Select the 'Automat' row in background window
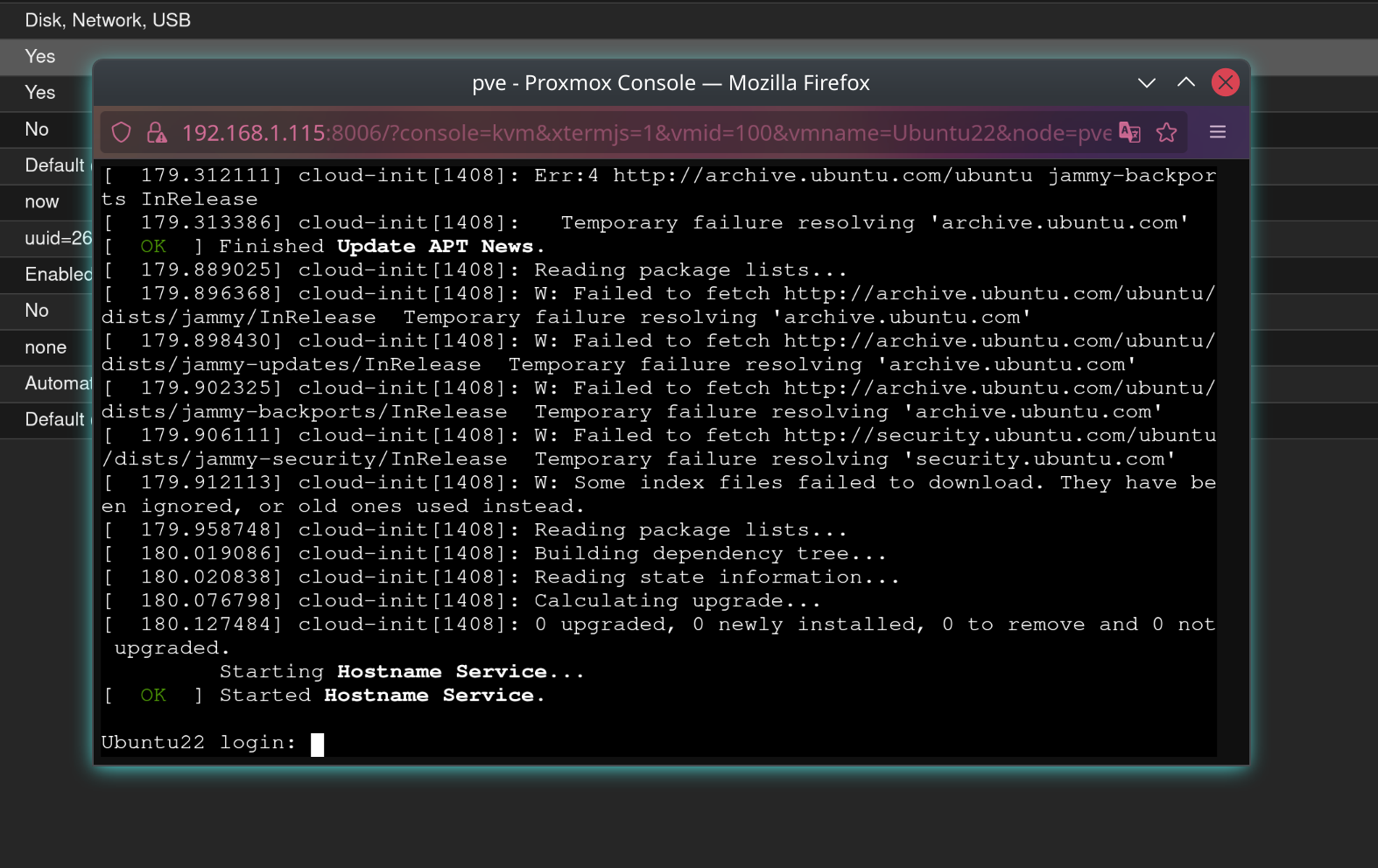The image size is (1378, 868). pyautogui.click(x=46, y=383)
